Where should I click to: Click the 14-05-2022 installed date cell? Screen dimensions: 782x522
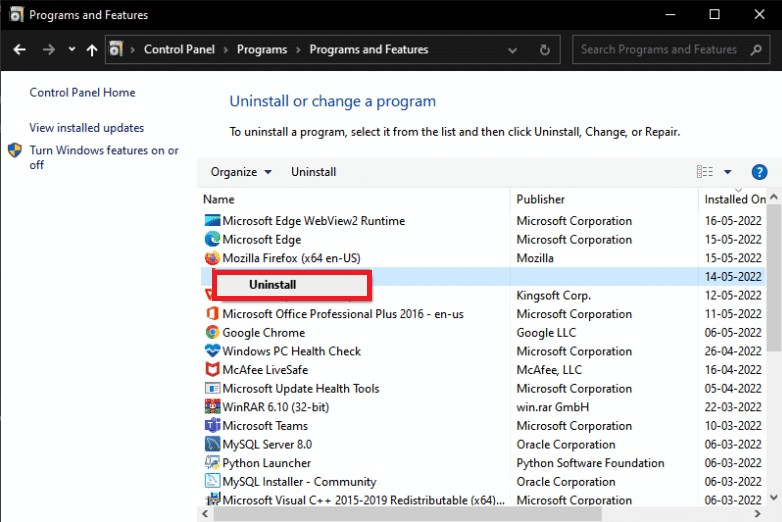[x=733, y=277]
